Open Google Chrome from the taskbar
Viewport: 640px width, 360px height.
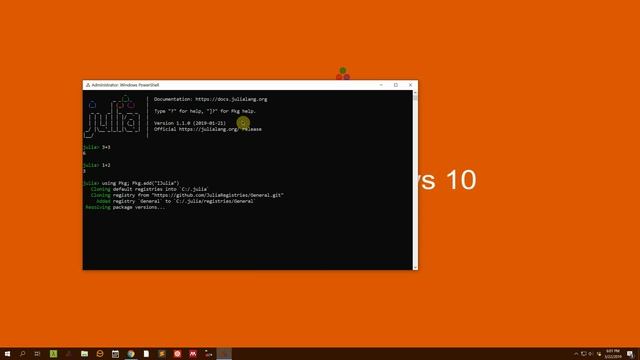coord(131,354)
